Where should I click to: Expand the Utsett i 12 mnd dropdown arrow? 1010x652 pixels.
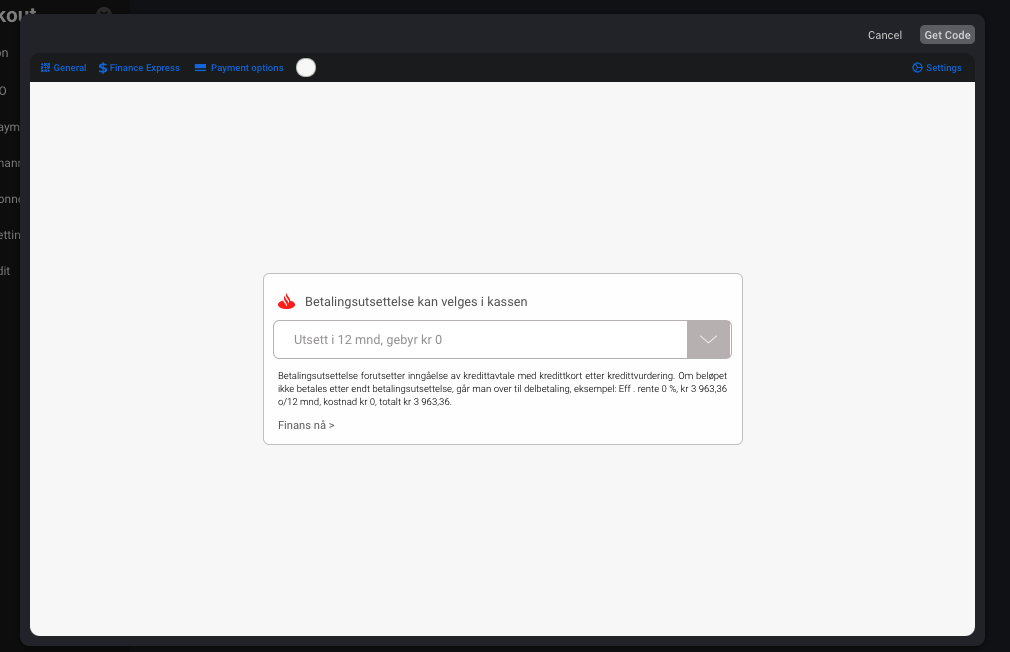click(709, 340)
